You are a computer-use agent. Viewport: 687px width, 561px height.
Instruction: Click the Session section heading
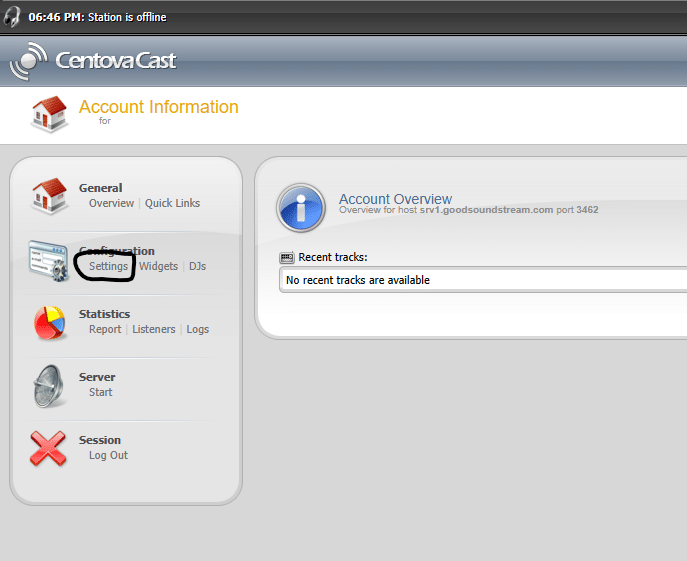pyautogui.click(x=100, y=440)
